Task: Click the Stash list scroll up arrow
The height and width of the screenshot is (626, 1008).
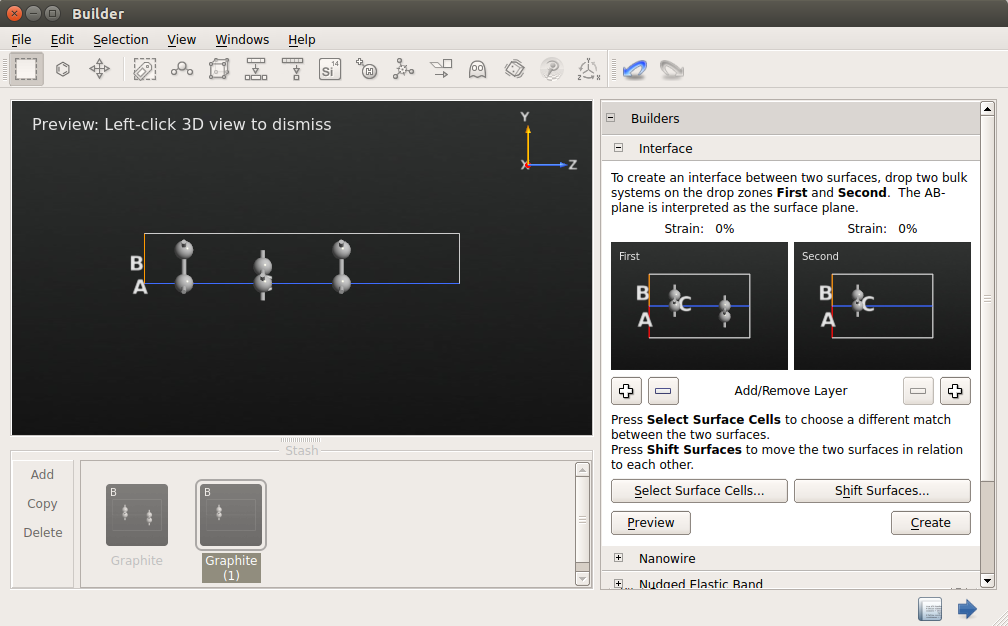Action: tap(582, 470)
